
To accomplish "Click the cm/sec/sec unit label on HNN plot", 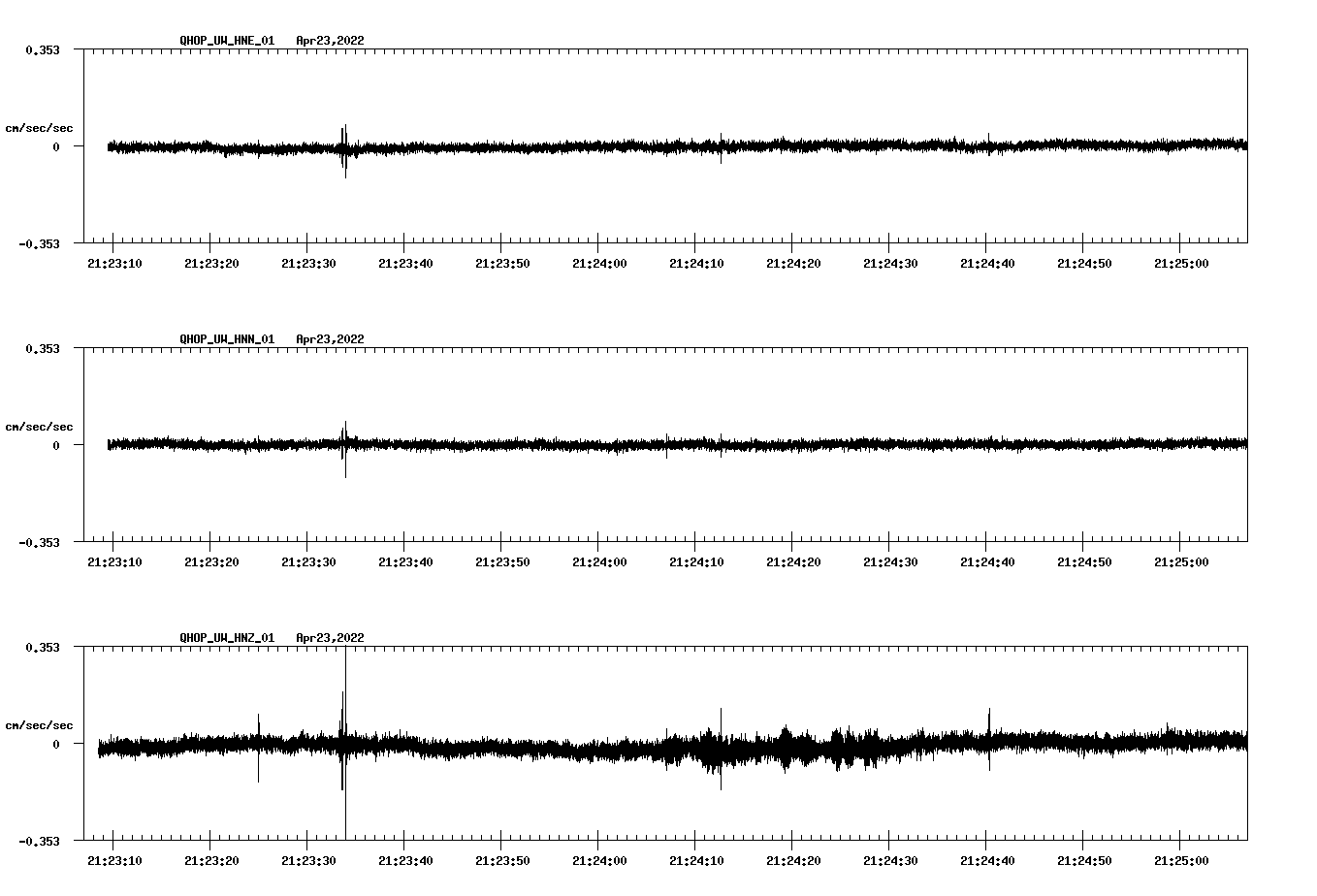I will coord(39,427).
